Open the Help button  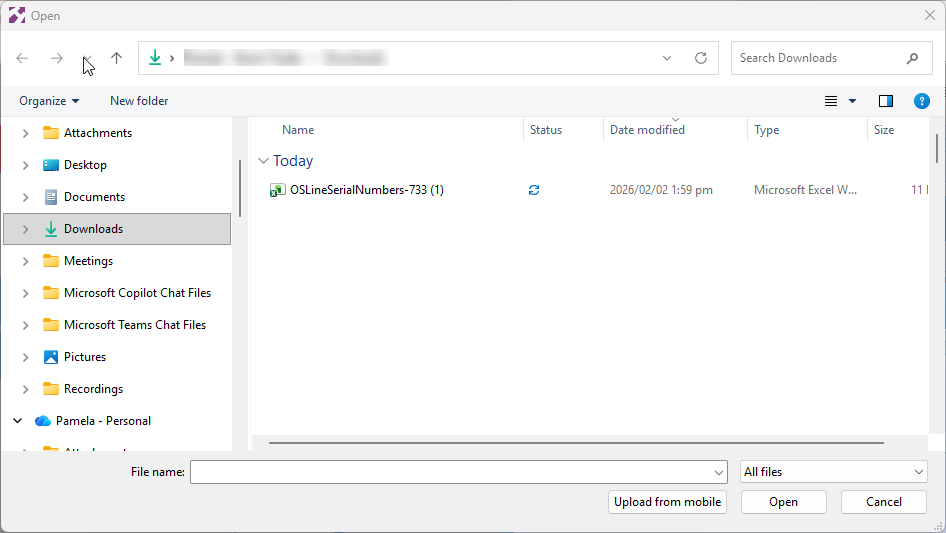coord(921,101)
